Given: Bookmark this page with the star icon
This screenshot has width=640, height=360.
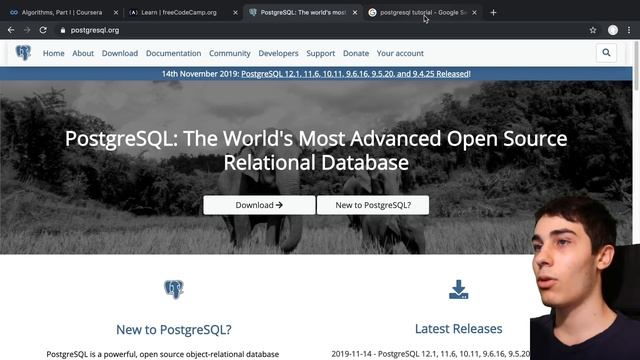Looking at the screenshot, I should tap(593, 30).
